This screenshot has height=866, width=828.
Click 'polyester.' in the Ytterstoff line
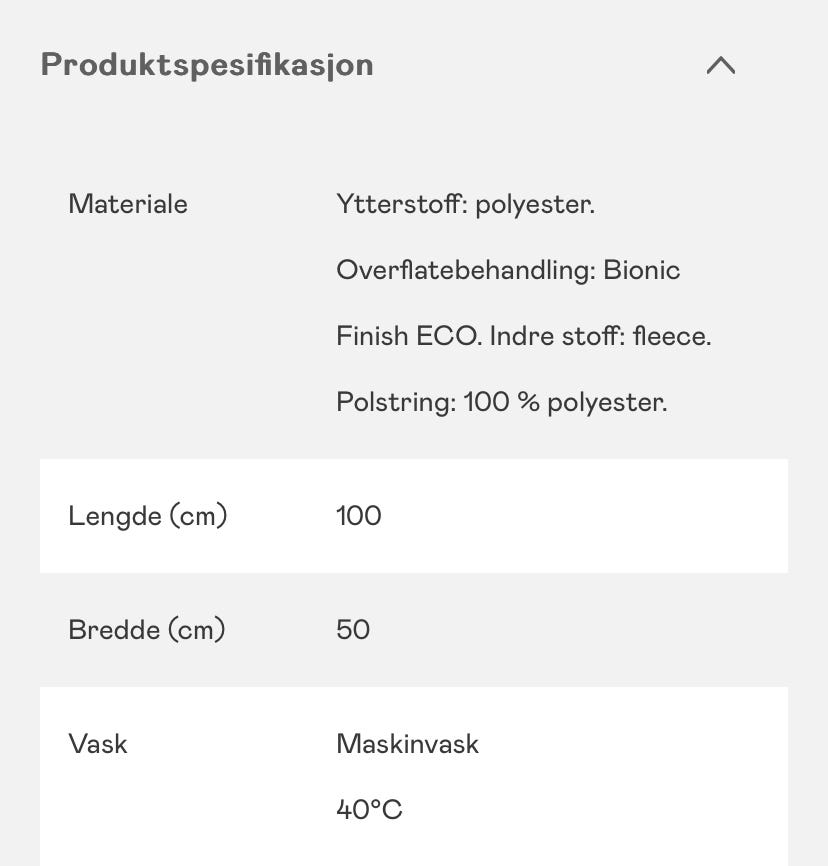point(535,205)
